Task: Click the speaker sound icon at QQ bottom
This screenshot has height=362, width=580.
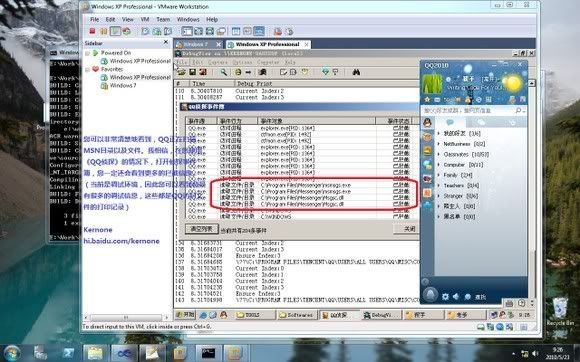Action: pyautogui.click(x=456, y=297)
